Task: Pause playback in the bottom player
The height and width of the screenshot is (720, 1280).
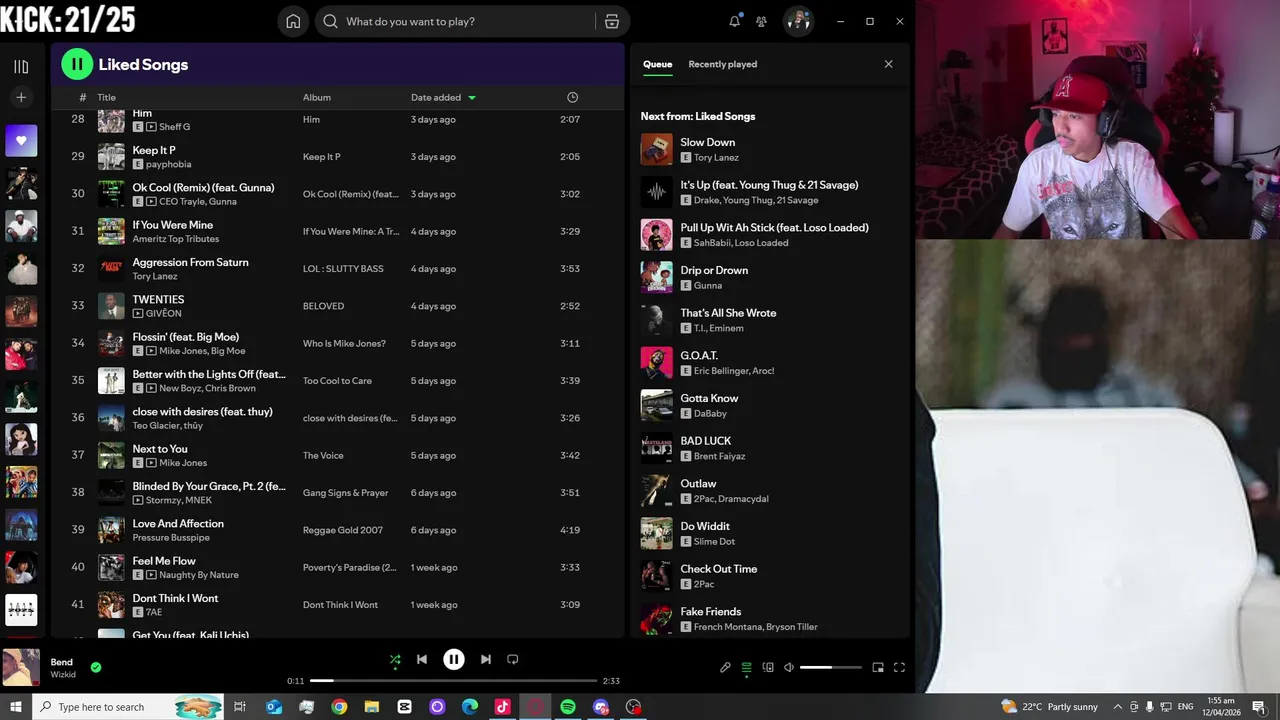Action: (x=454, y=659)
